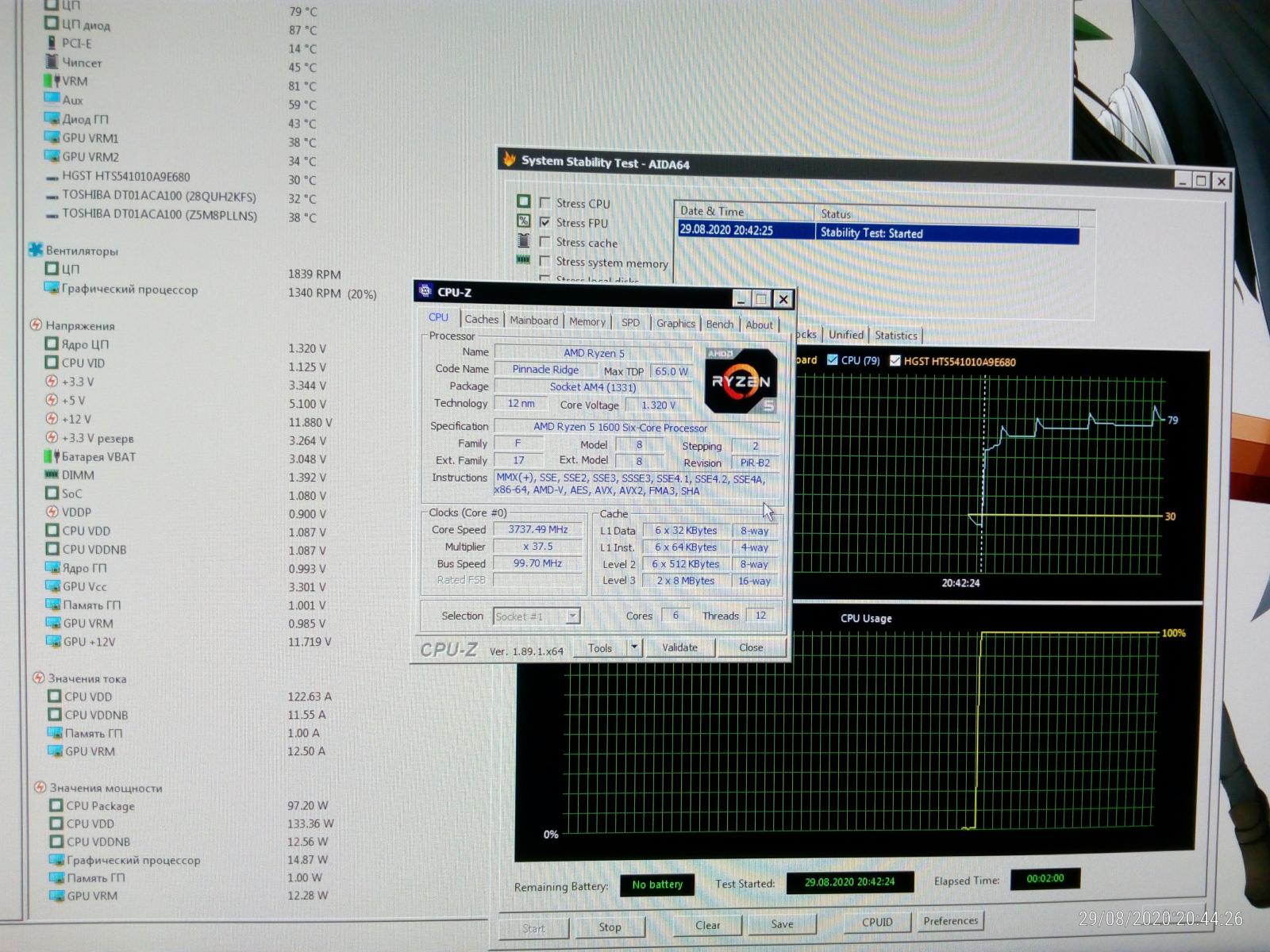Click the Ядро ГП voltage icon

click(52, 567)
